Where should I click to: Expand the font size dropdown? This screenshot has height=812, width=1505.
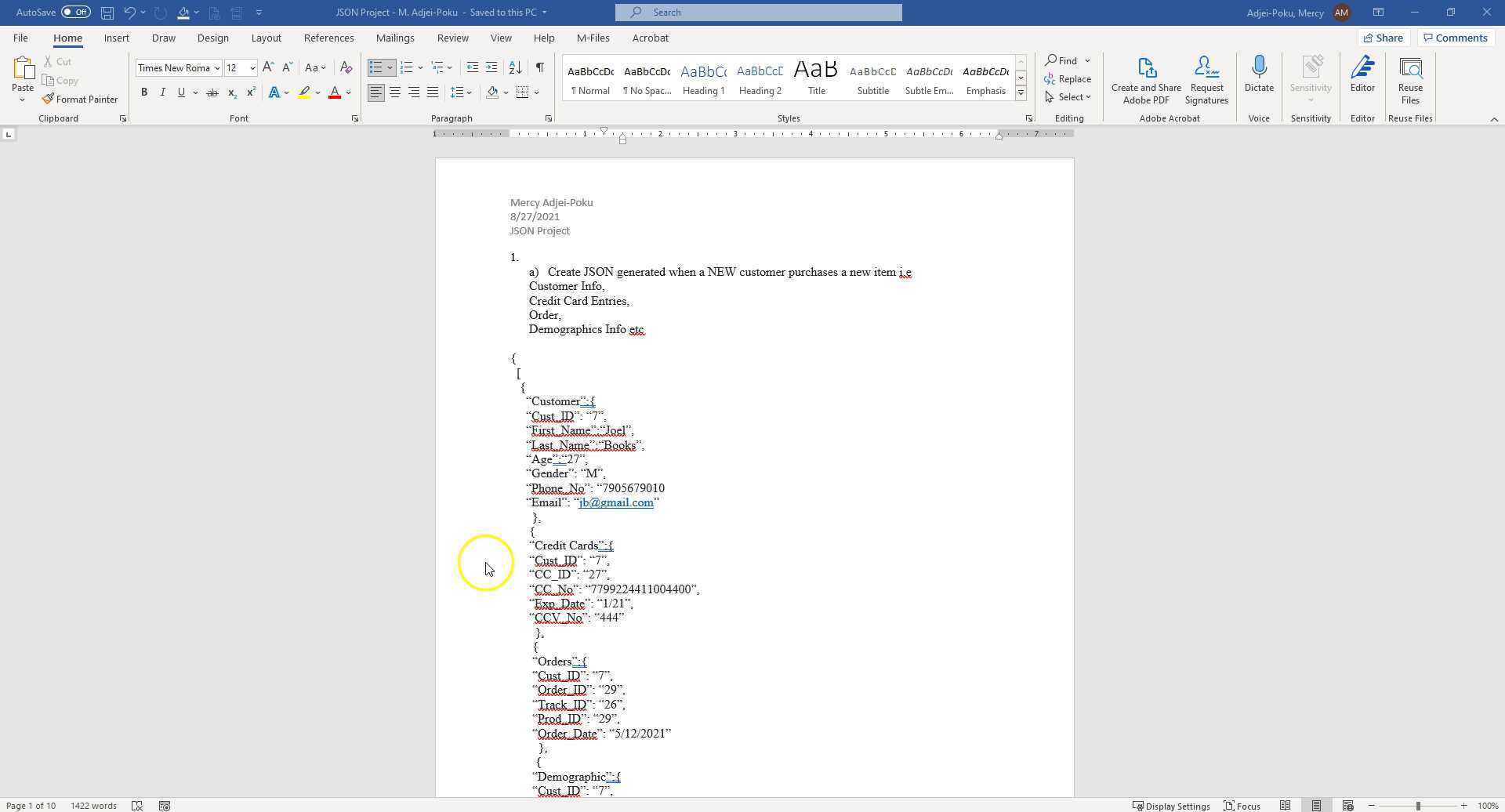click(252, 68)
